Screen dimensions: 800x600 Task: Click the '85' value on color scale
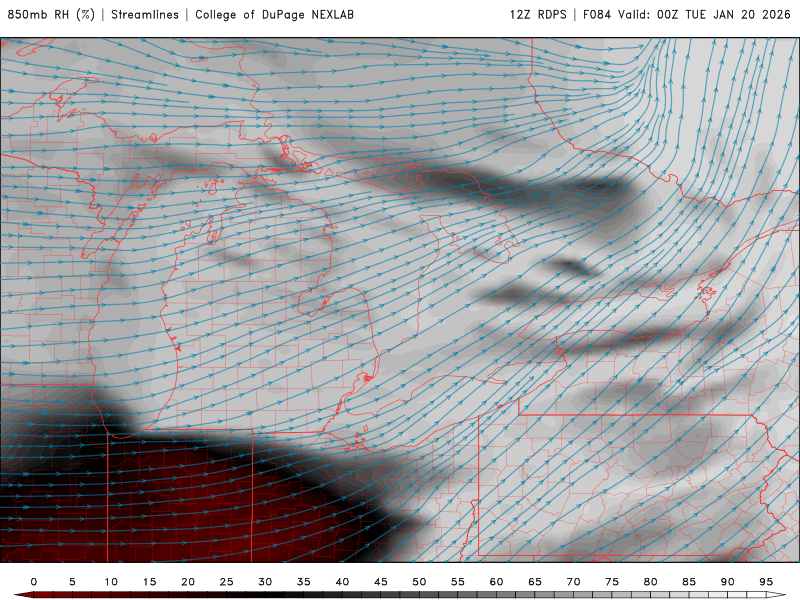[689, 582]
